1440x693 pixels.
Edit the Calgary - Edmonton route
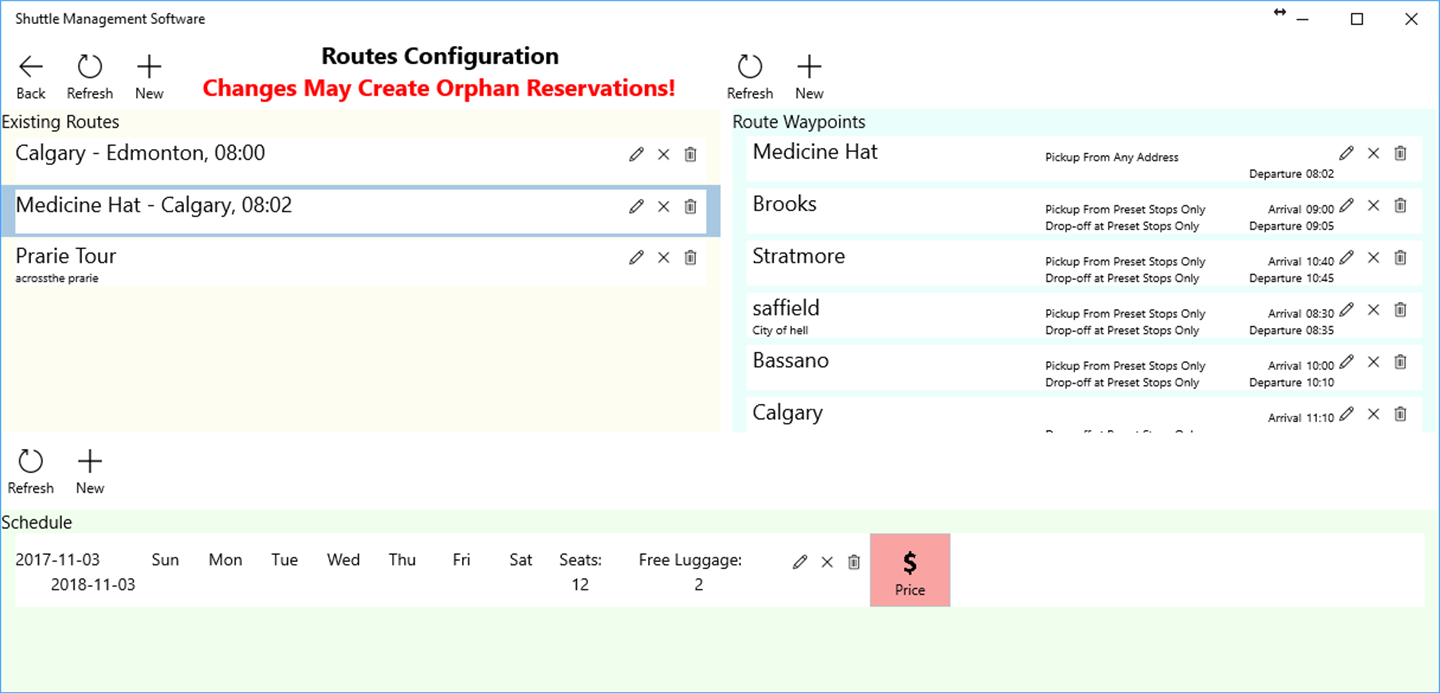636,154
